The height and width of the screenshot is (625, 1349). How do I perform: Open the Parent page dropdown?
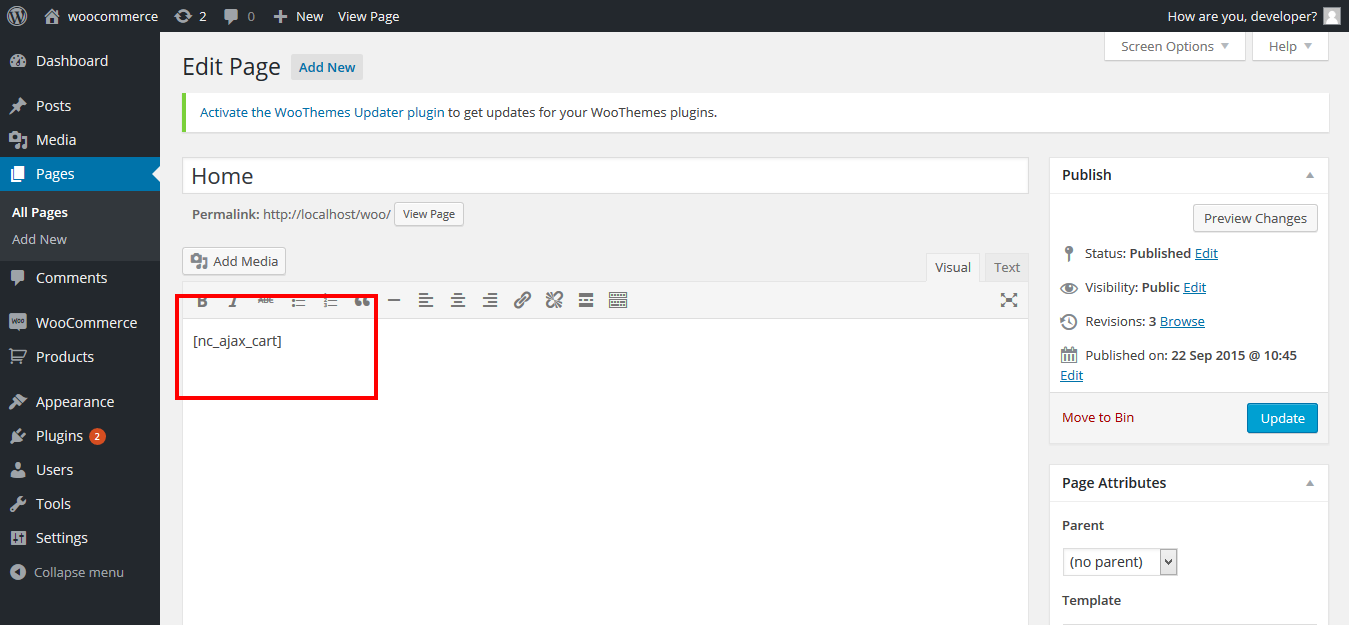(1120, 562)
